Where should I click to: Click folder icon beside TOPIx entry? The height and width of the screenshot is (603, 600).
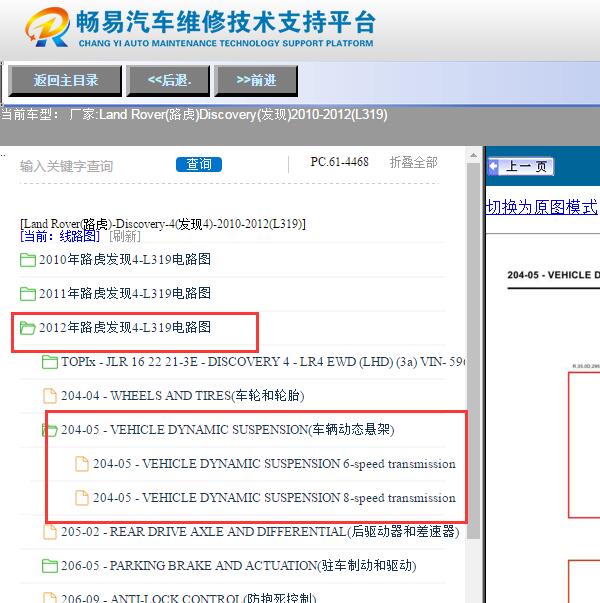click(50, 362)
